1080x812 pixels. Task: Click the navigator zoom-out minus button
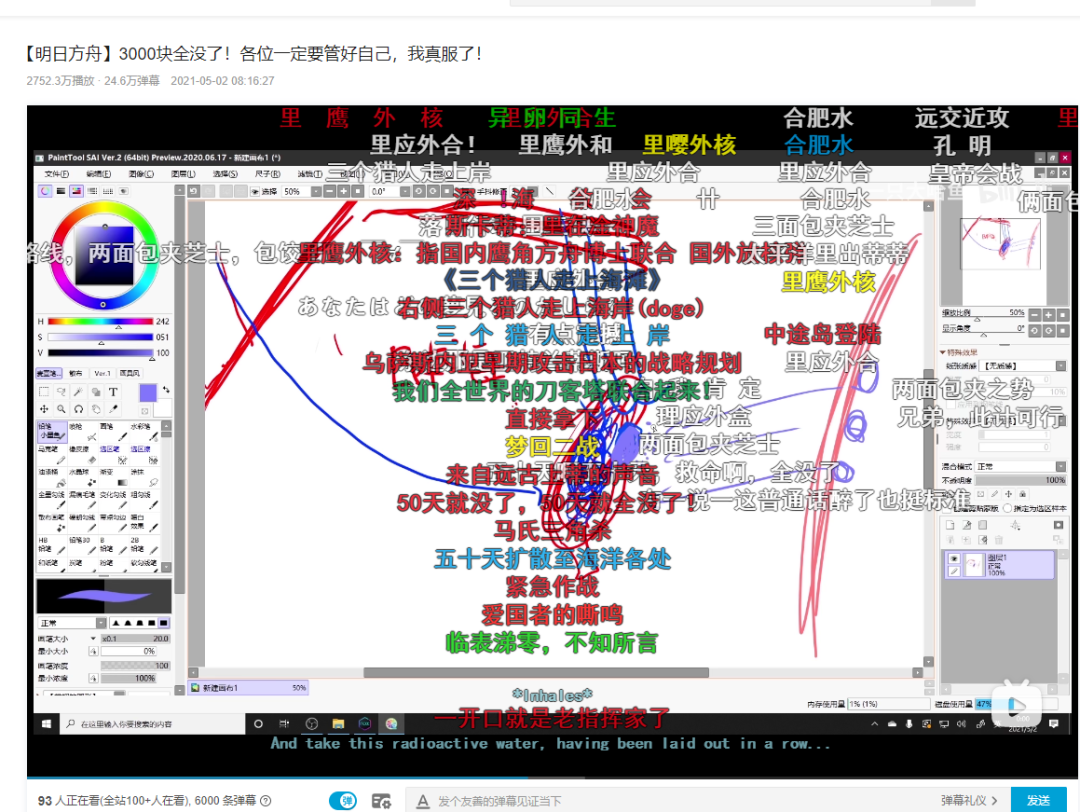[x=1035, y=314]
